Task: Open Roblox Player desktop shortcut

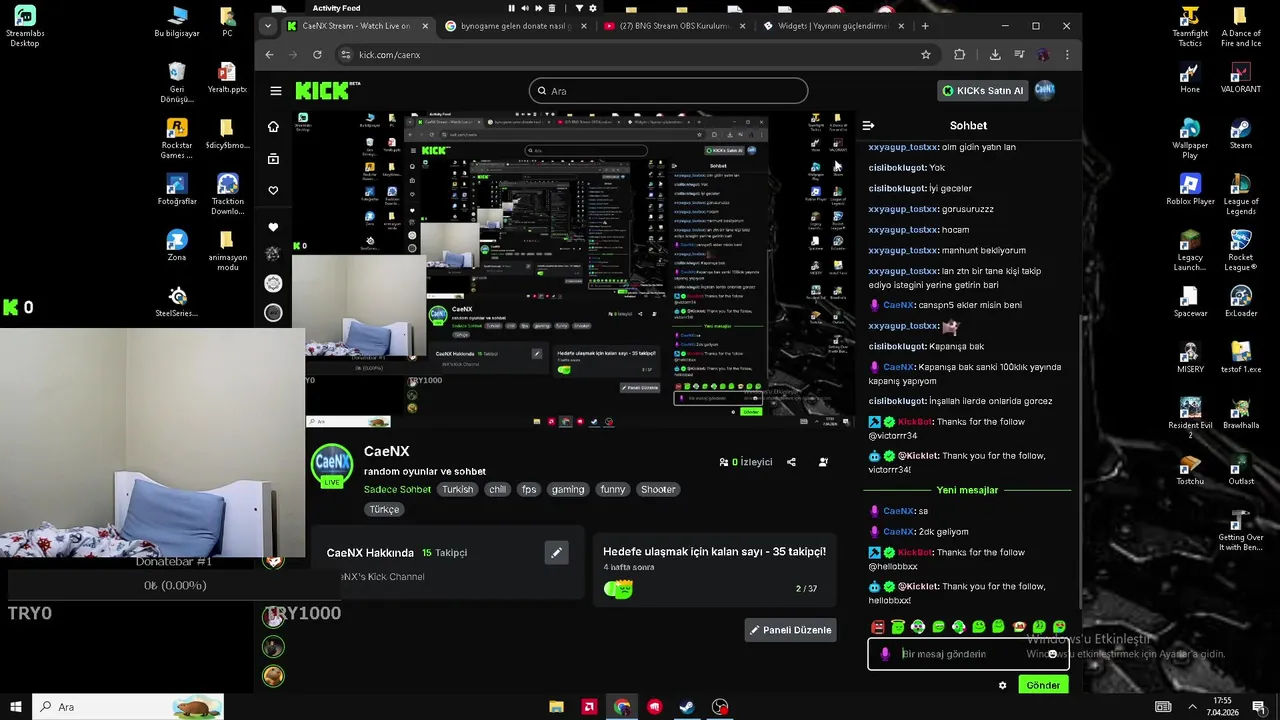Action: click(1190, 190)
